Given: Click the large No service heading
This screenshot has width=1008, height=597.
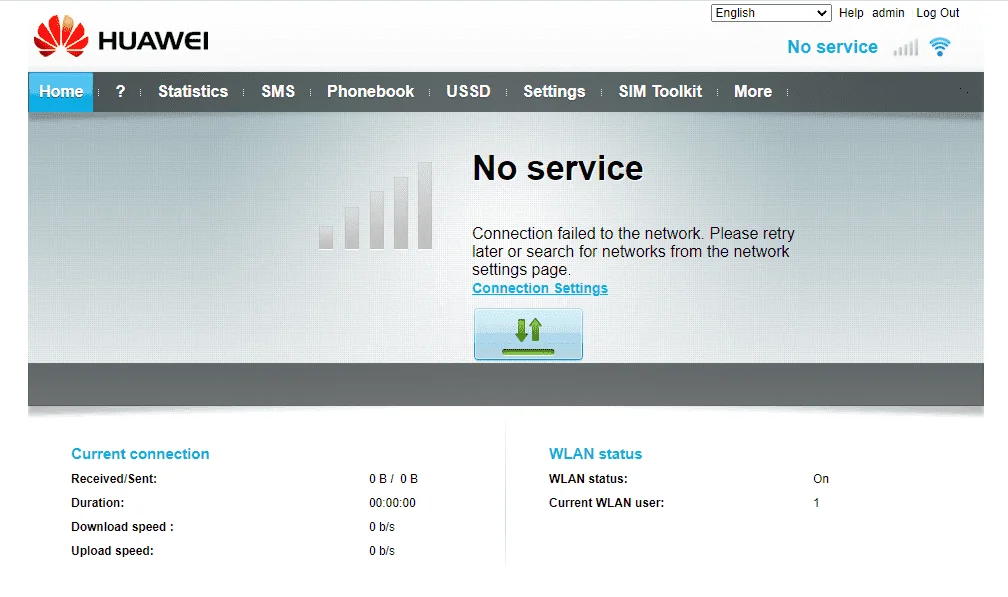Looking at the screenshot, I should click(558, 168).
